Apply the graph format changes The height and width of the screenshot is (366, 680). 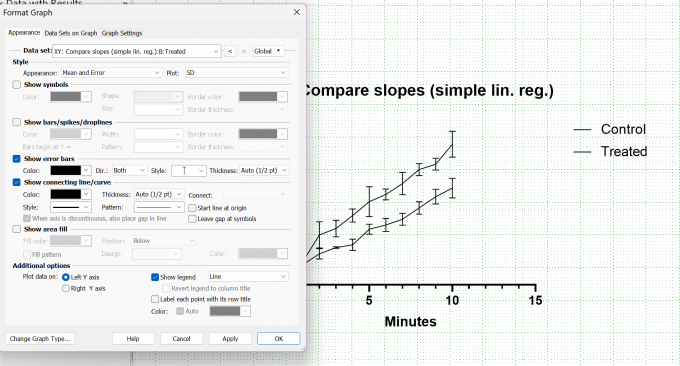tap(230, 339)
